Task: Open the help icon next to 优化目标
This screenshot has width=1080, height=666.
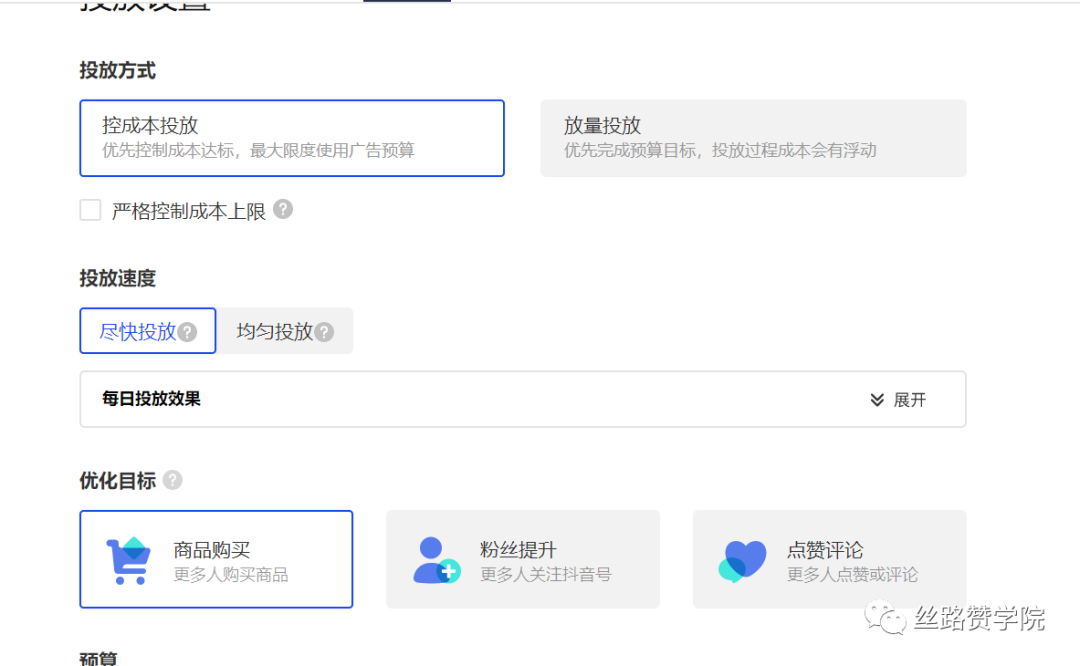Action: (x=171, y=480)
